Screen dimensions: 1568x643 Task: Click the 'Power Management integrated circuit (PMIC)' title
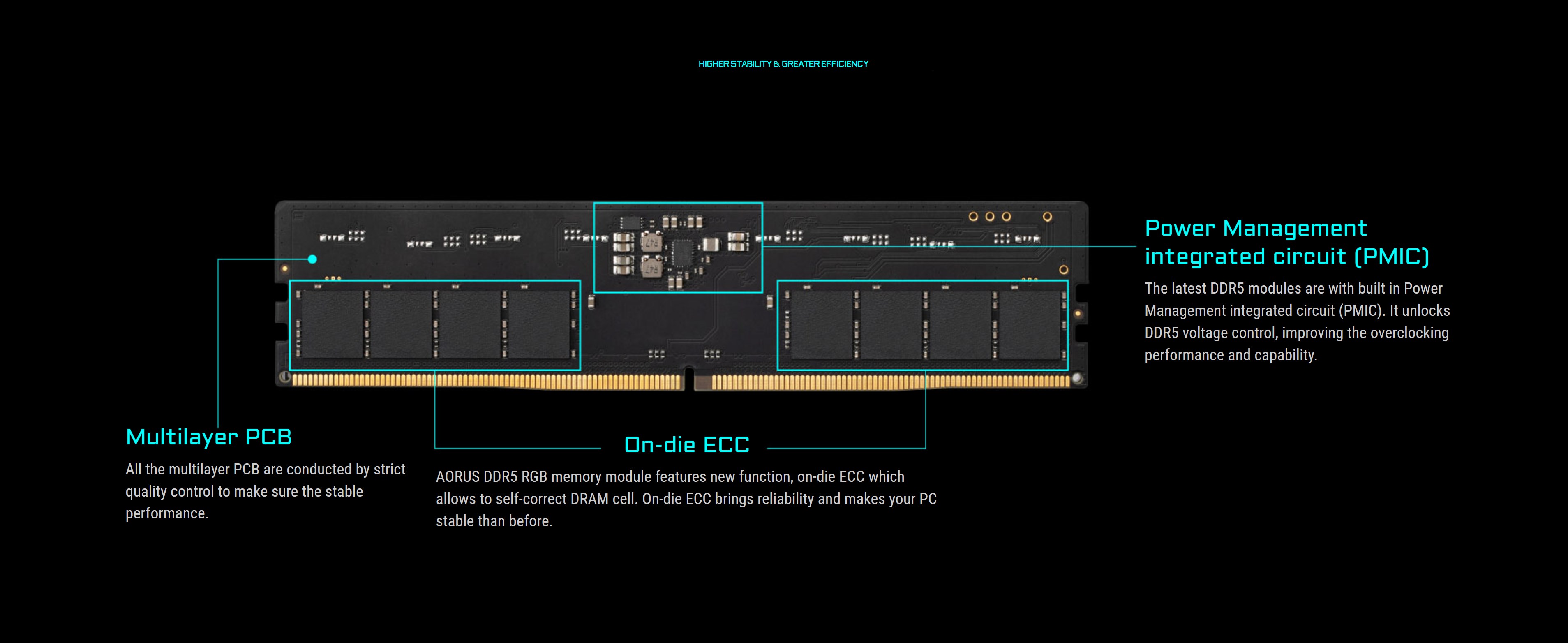(1287, 242)
